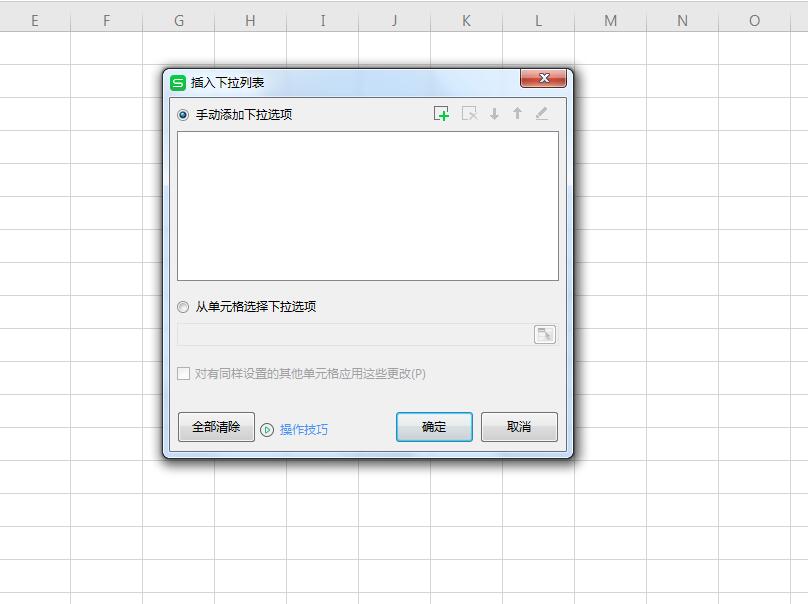Enable the 对有同样设置的其他单元格应用这些更改 checkbox

(x=183, y=373)
